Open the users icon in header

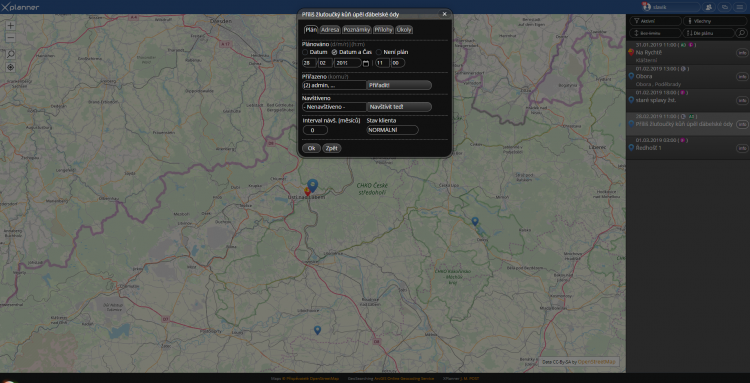click(709, 7)
